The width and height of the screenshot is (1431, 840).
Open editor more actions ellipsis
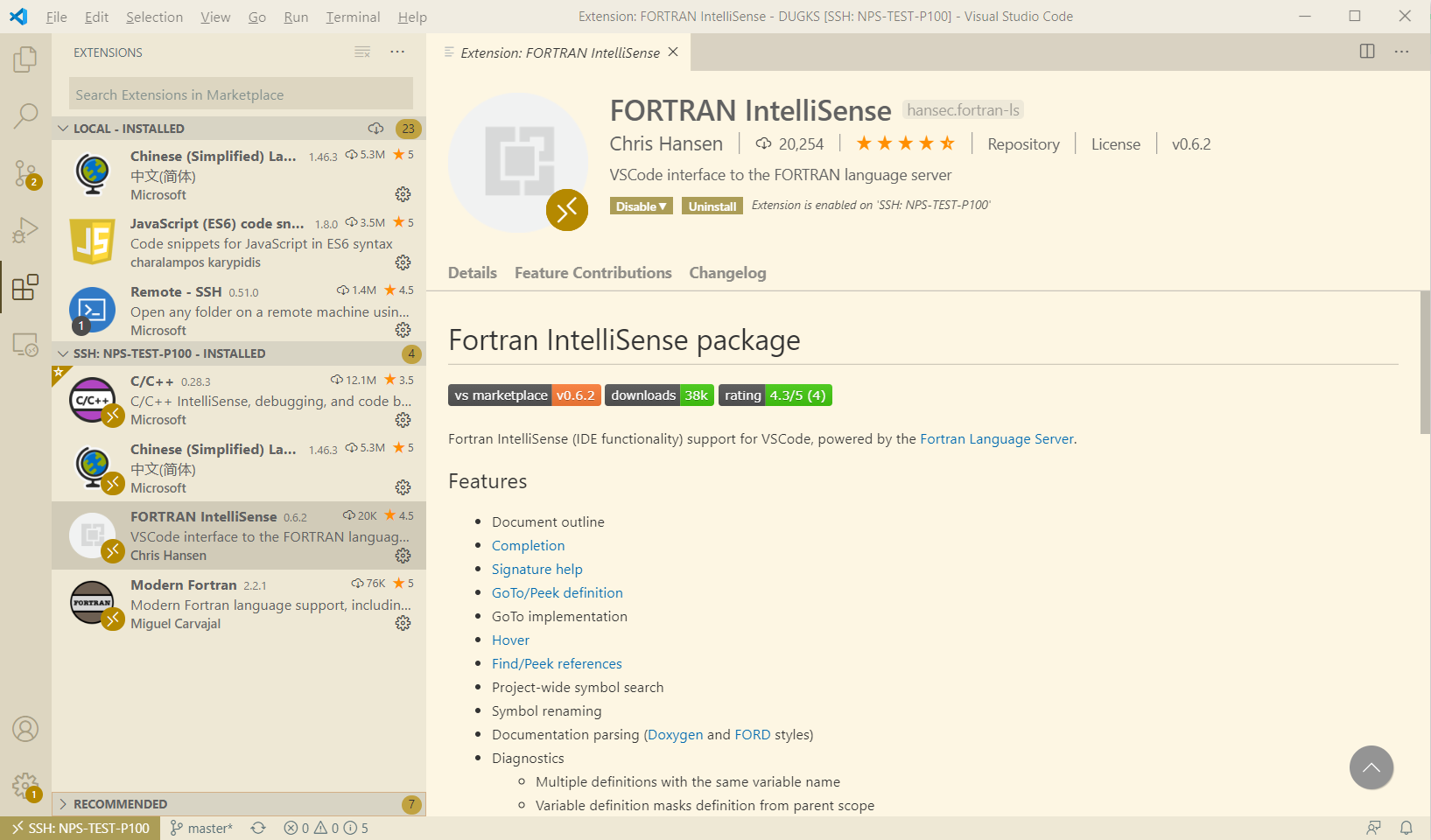click(x=1401, y=52)
